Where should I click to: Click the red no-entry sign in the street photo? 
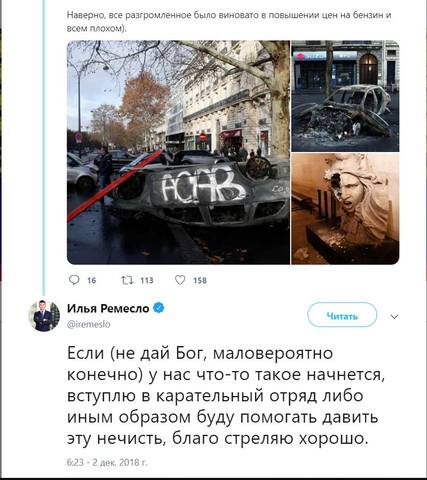coord(203,137)
